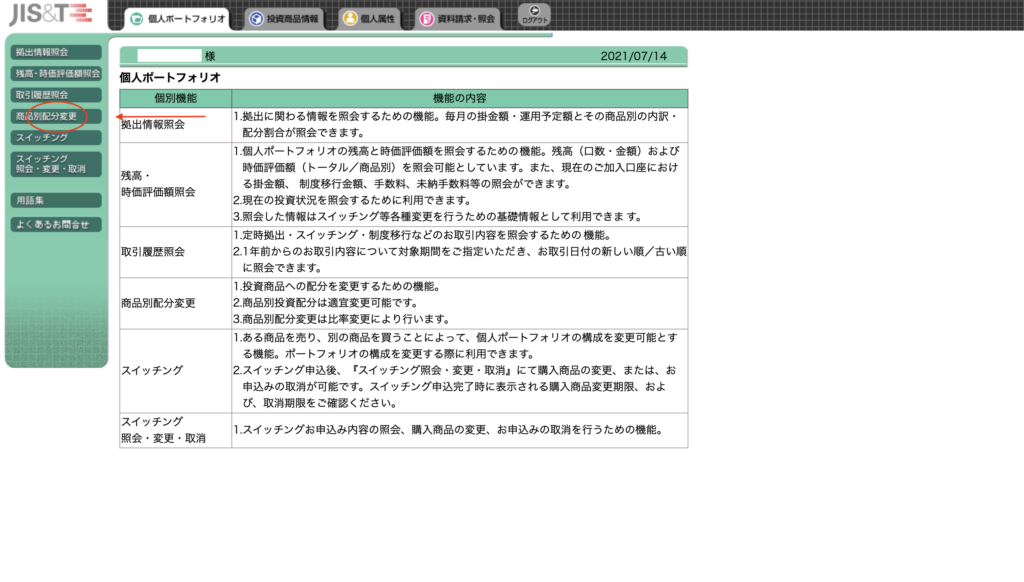1024x582 pixels.
Task: Click the pink icon on 資料請求・照会 tab
Action: (427, 19)
